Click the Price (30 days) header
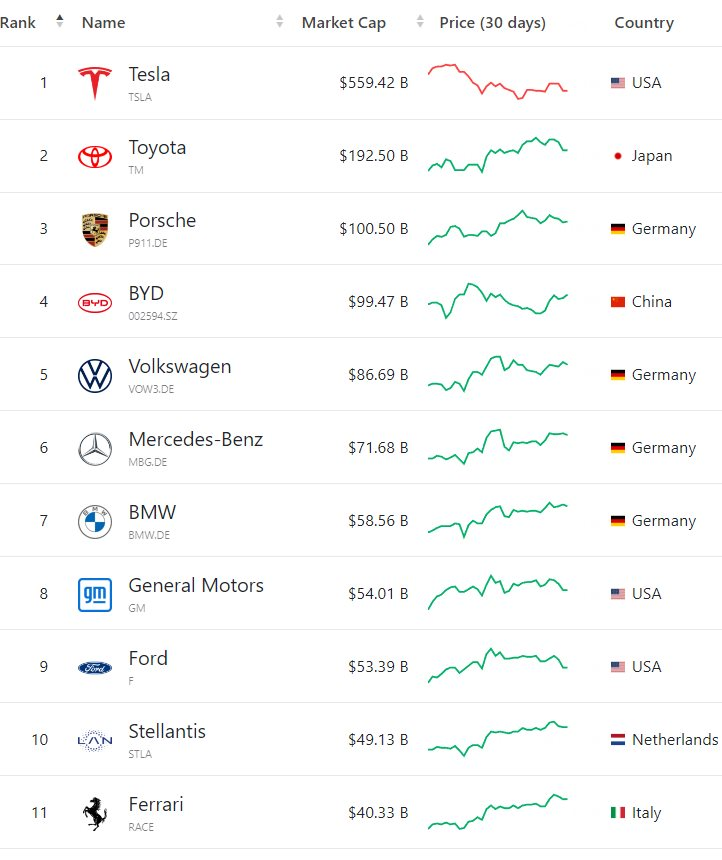The height and width of the screenshot is (860, 722). tap(492, 22)
